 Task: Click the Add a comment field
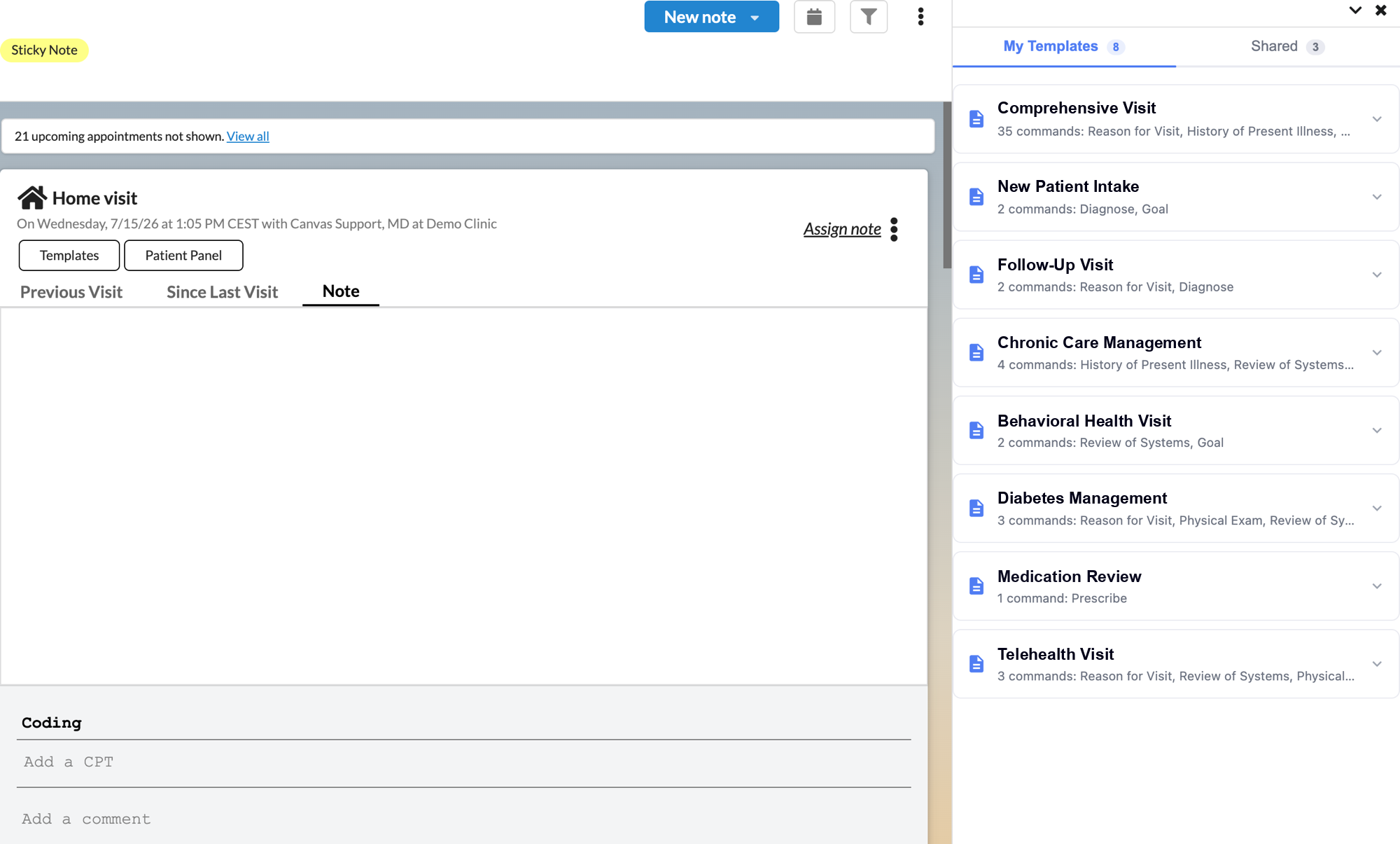pos(463,819)
